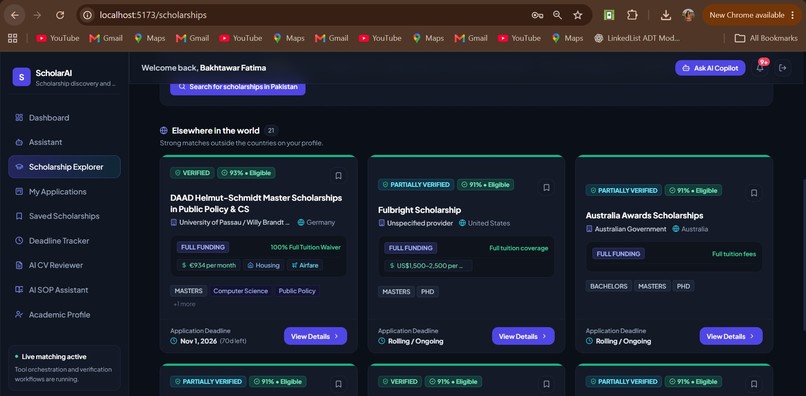This screenshot has height=396, width=806.
Task: Click the Fulbright Scholarship title
Action: 419,210
